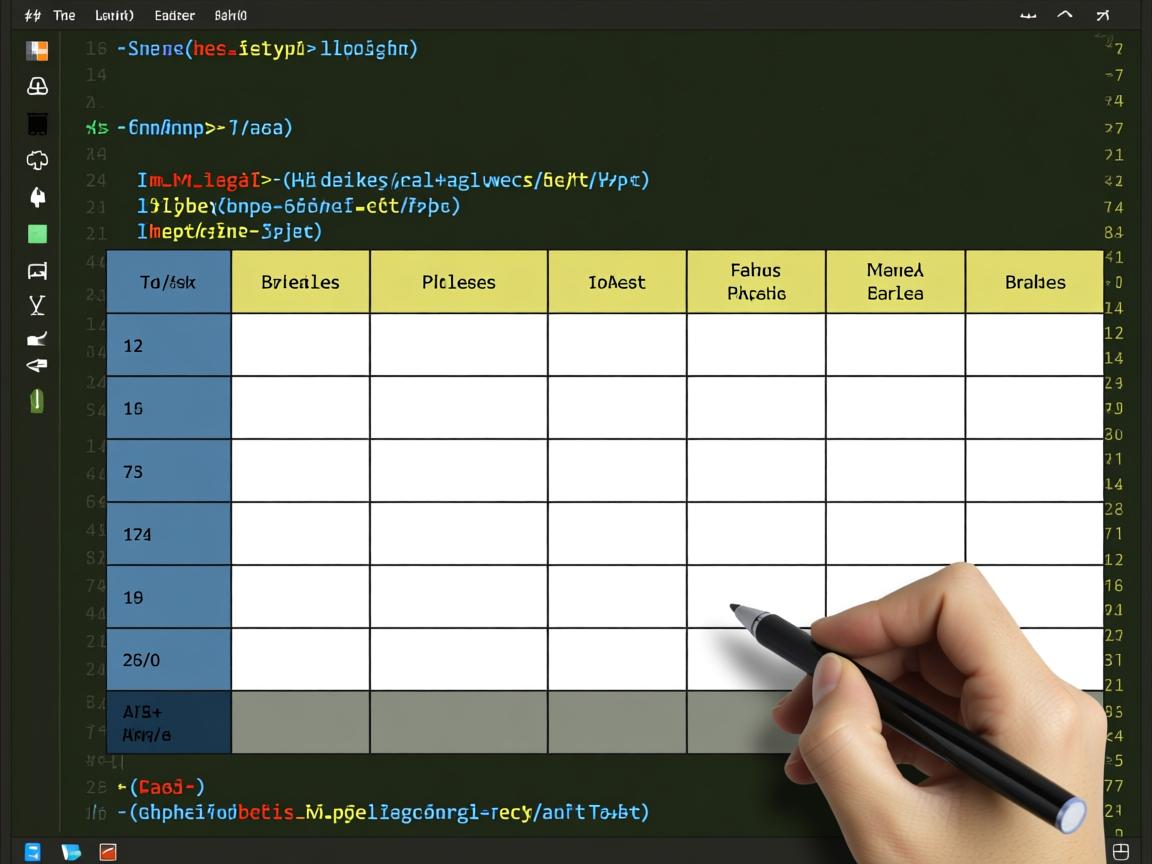Click the gray footer cell under Plcleses
The width and height of the screenshot is (1152, 864).
coord(458,721)
